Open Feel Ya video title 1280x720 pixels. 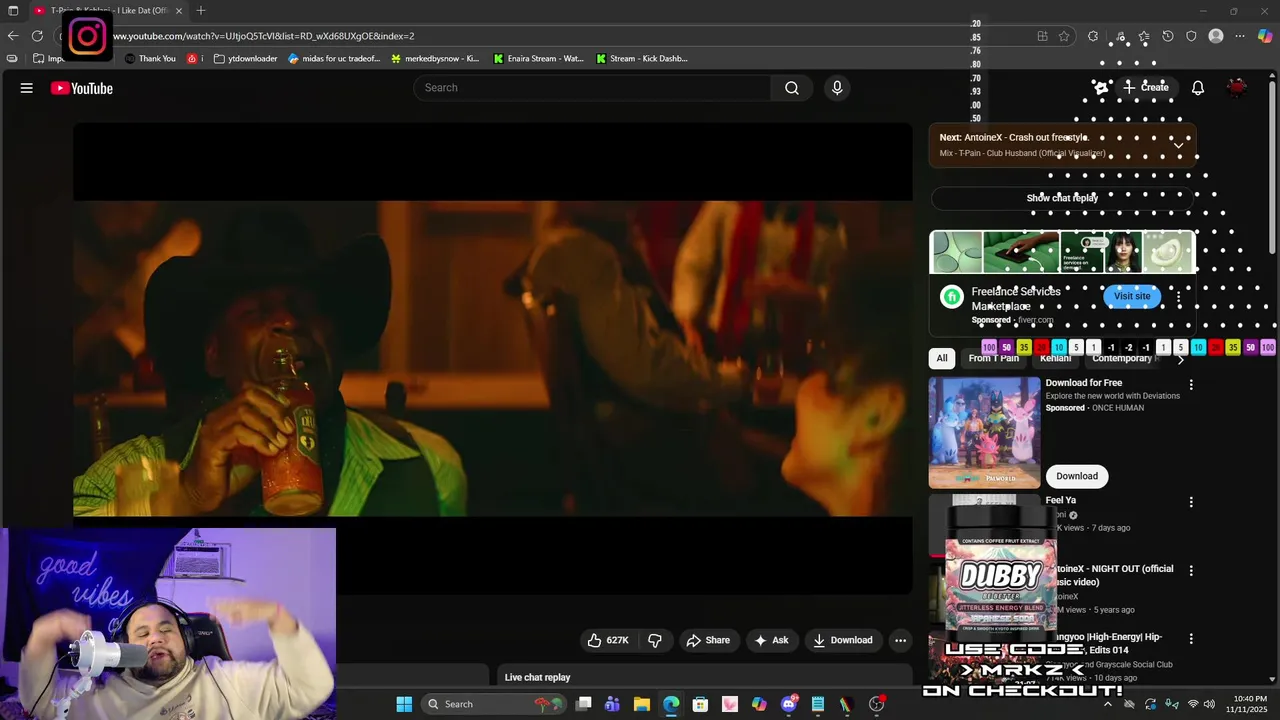[x=1060, y=500]
